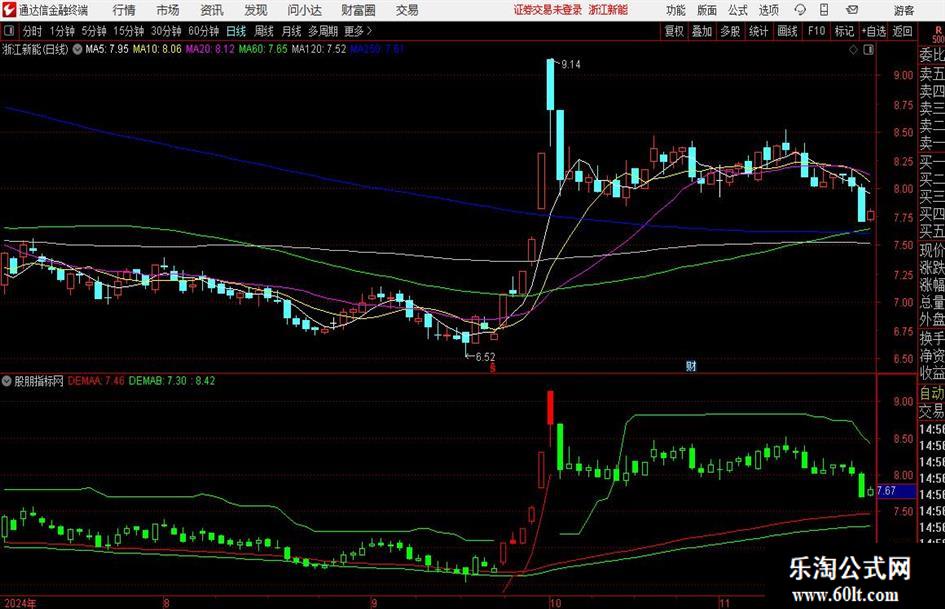Screen dimensions: 945x609
Task: Switch to 30分钟 period
Action: (166, 31)
